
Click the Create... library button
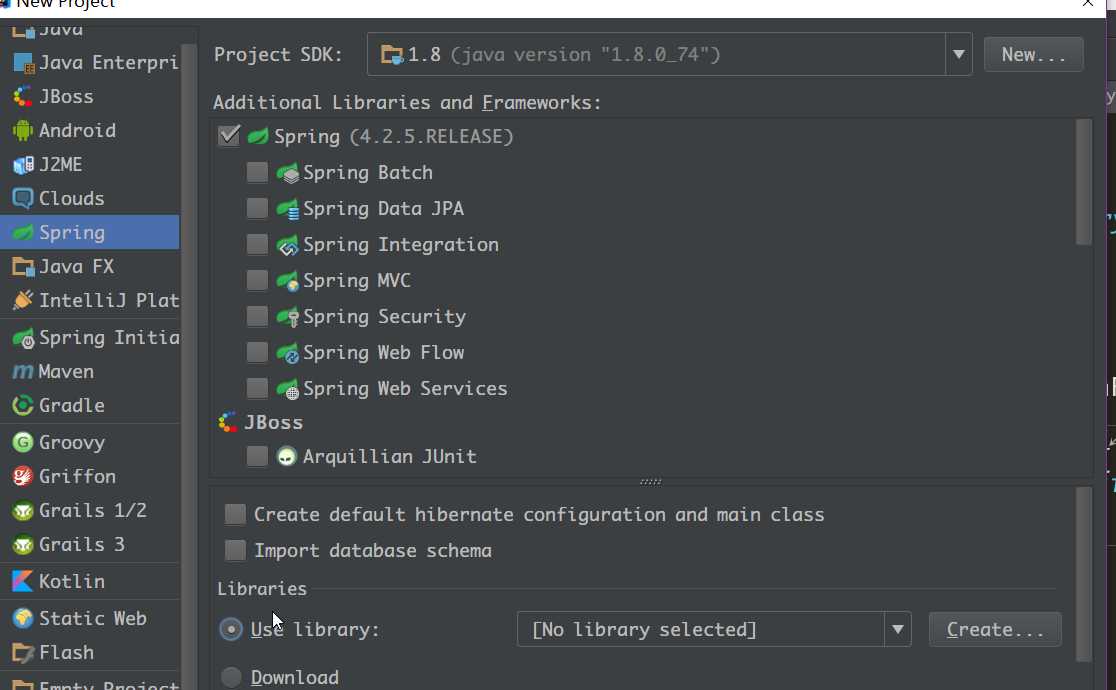point(995,629)
